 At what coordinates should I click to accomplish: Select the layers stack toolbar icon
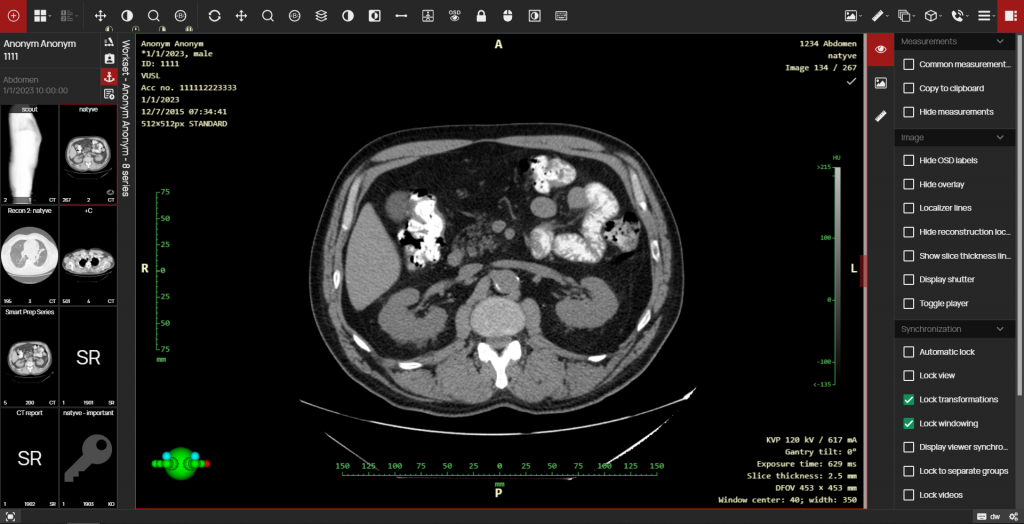(321, 16)
